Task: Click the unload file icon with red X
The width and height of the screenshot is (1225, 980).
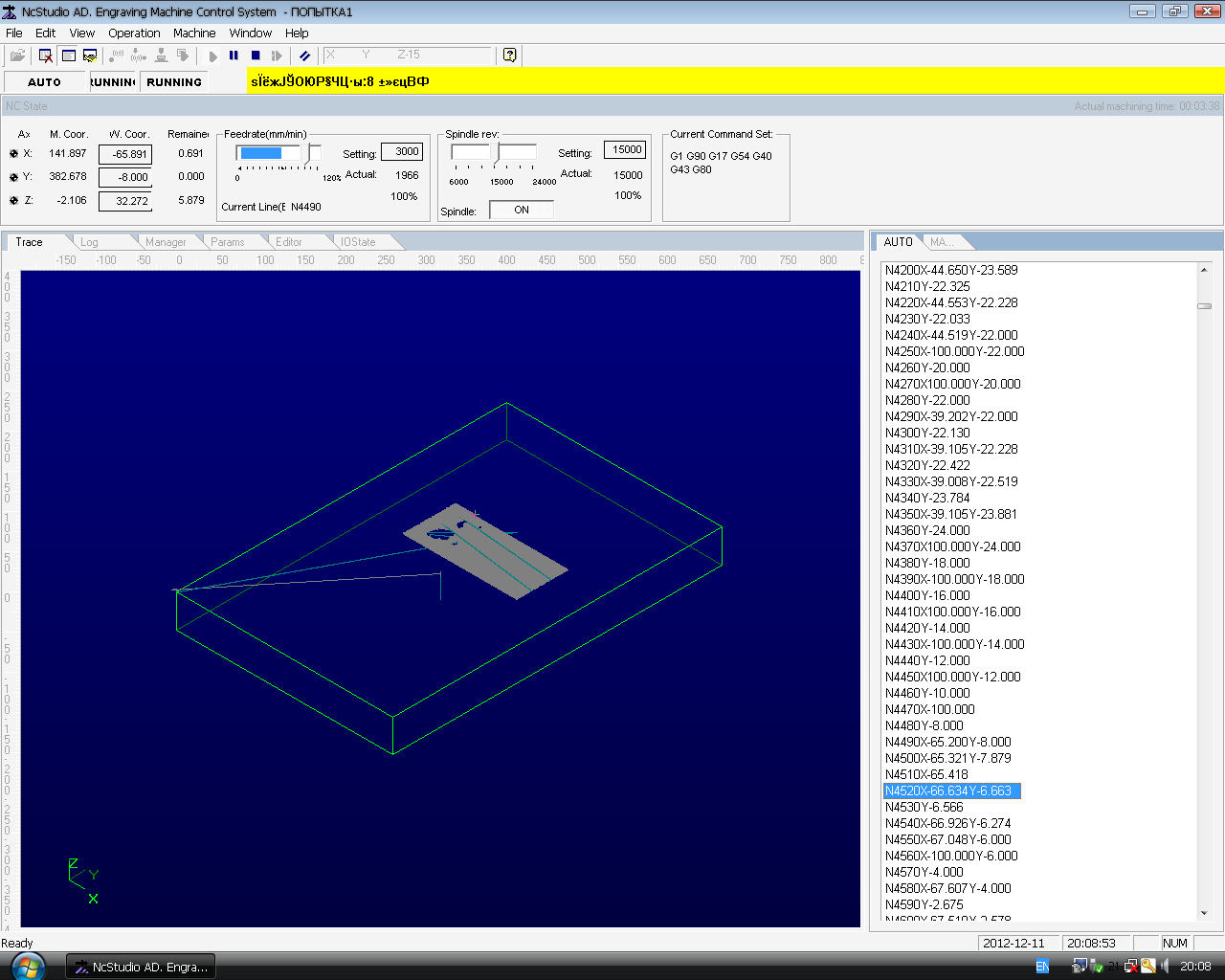Action: (x=45, y=56)
